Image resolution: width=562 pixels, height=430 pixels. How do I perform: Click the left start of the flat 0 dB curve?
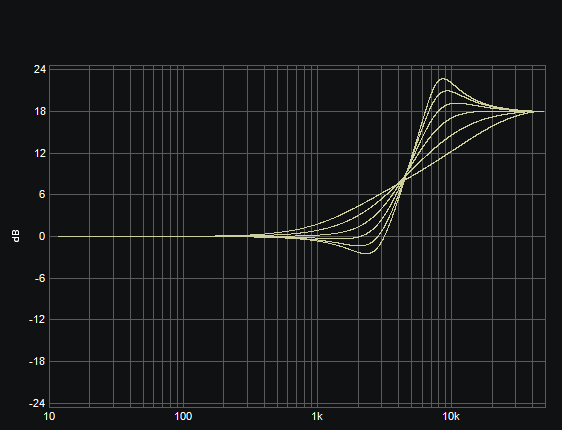(58, 236)
